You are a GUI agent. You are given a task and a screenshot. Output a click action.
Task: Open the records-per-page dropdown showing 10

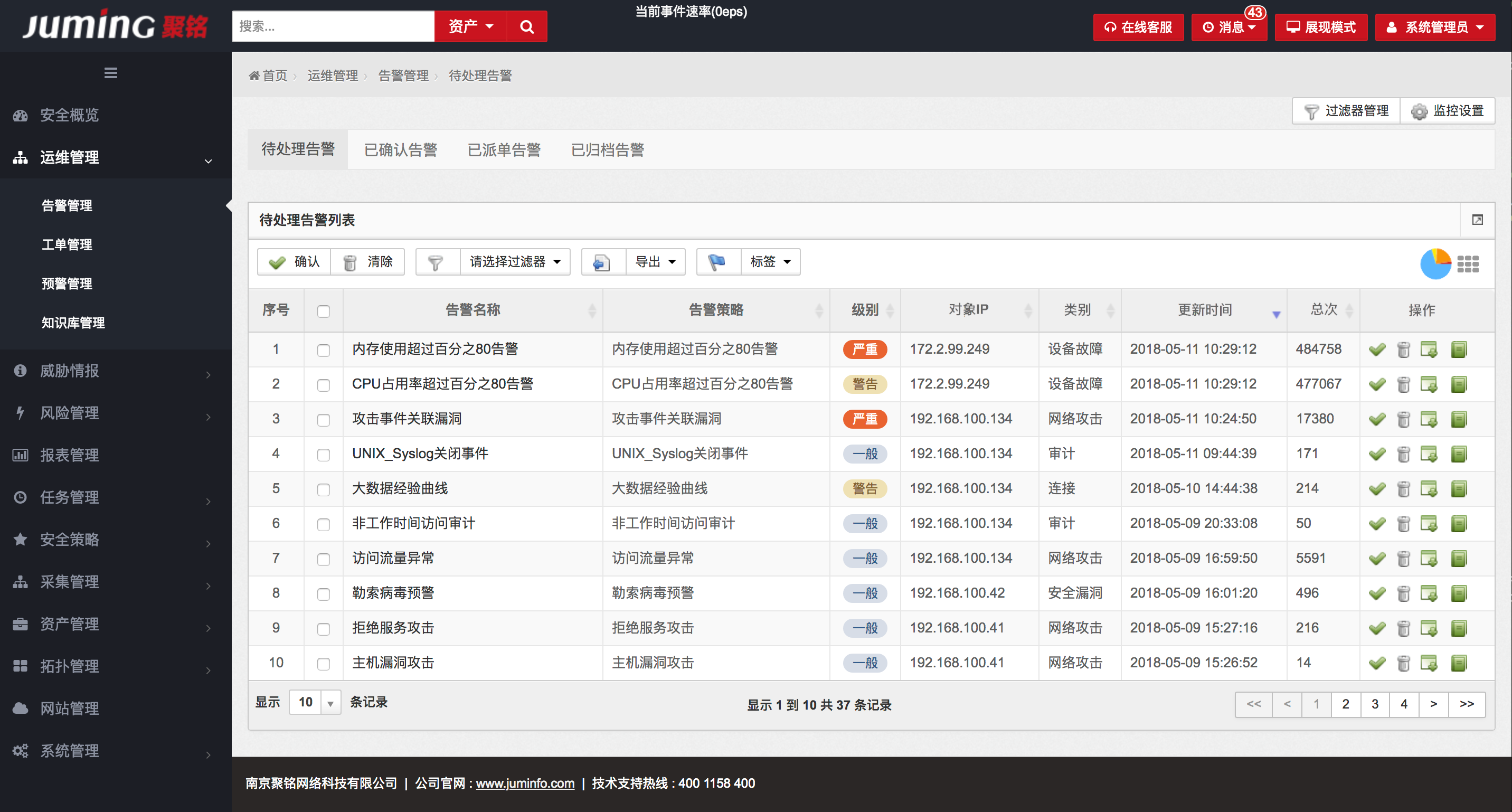tap(315, 702)
